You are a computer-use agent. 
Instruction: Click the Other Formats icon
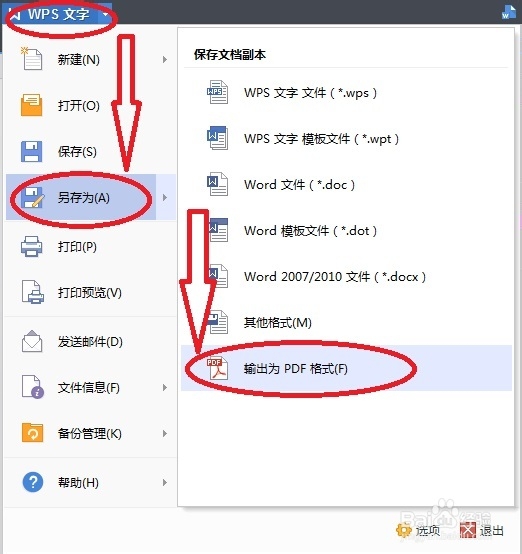[x=217, y=322]
